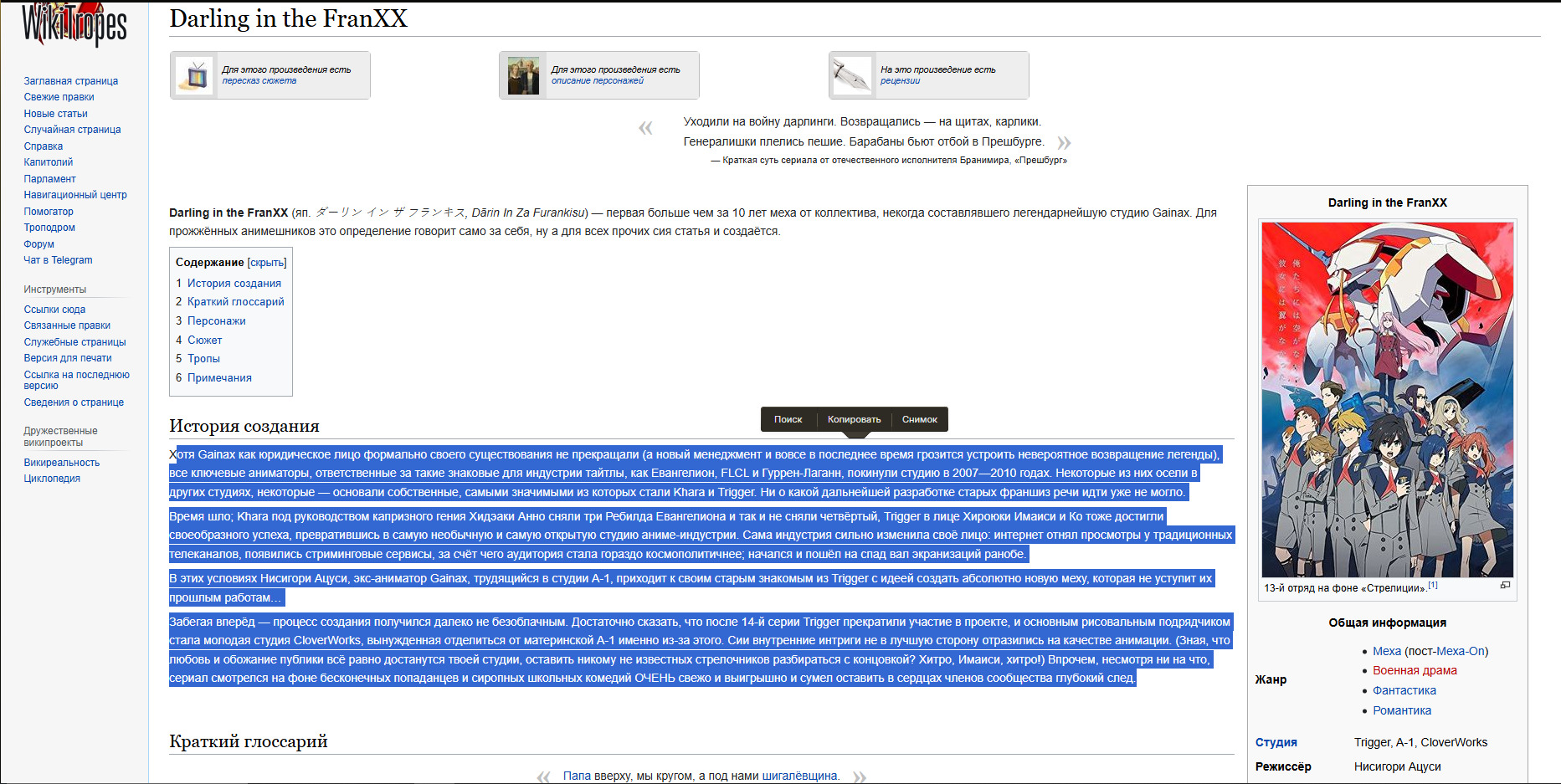Open the Darling in the FranXX poster image
Screen dimensions: 1561x784
point(1387,399)
